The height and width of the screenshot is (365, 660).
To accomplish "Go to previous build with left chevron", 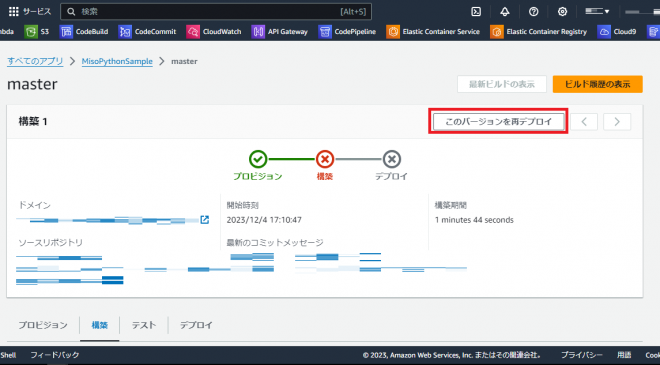I will 584,122.
